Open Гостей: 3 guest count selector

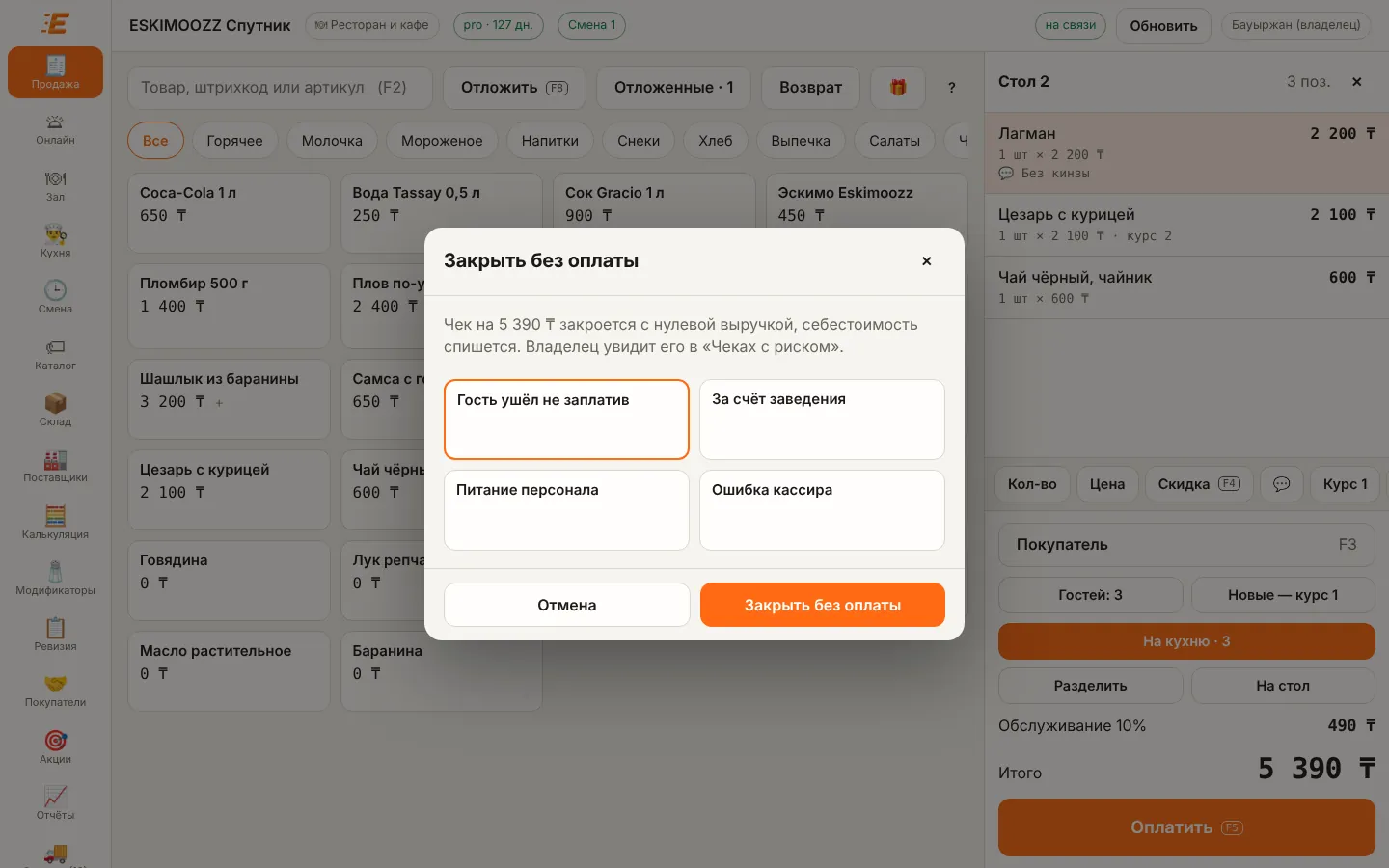1090,595
